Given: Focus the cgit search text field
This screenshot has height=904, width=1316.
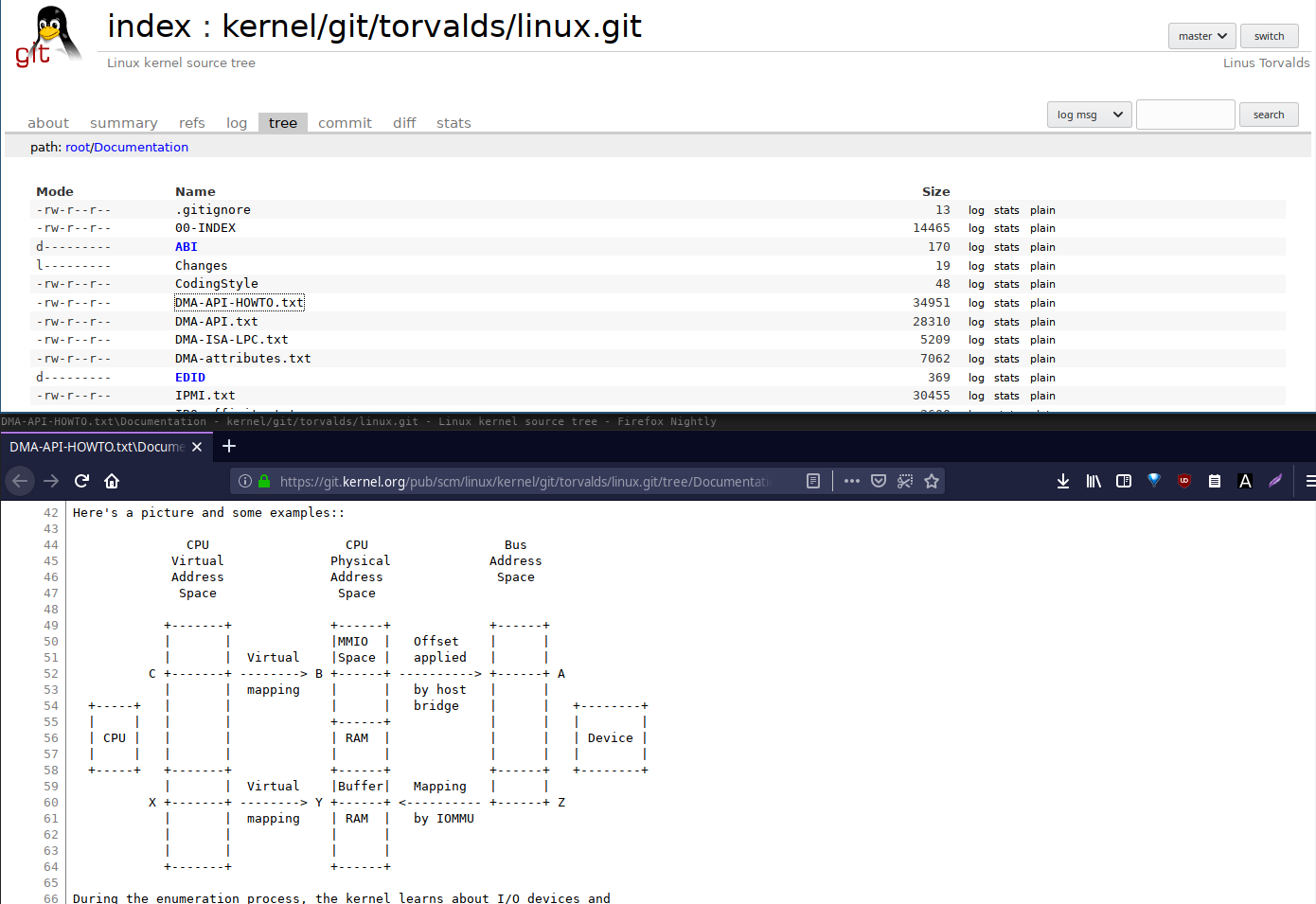Looking at the screenshot, I should coord(1185,115).
